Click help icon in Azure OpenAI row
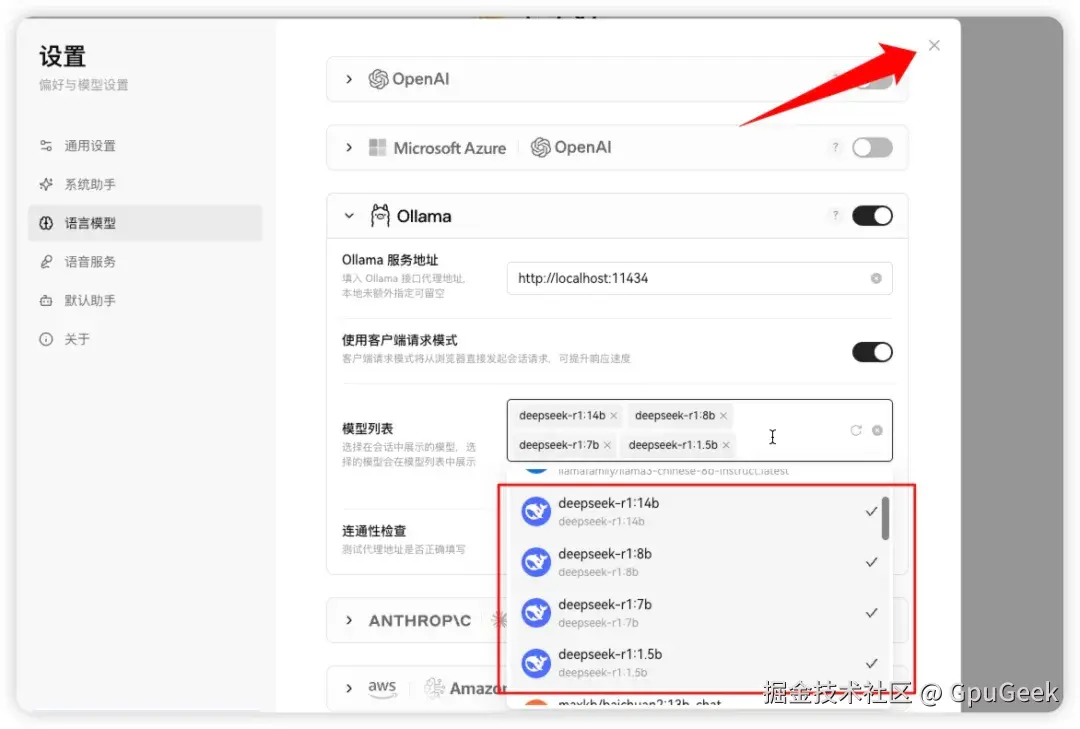 835,147
